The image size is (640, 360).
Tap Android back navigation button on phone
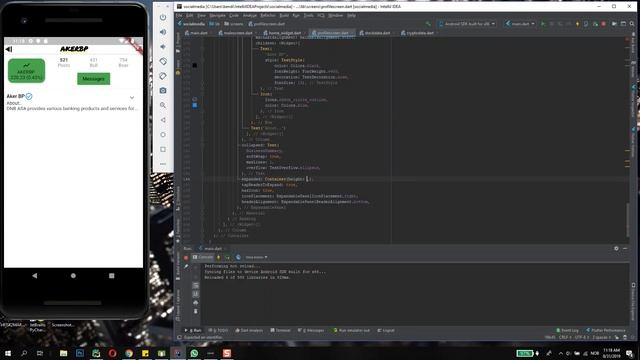(x=35, y=276)
